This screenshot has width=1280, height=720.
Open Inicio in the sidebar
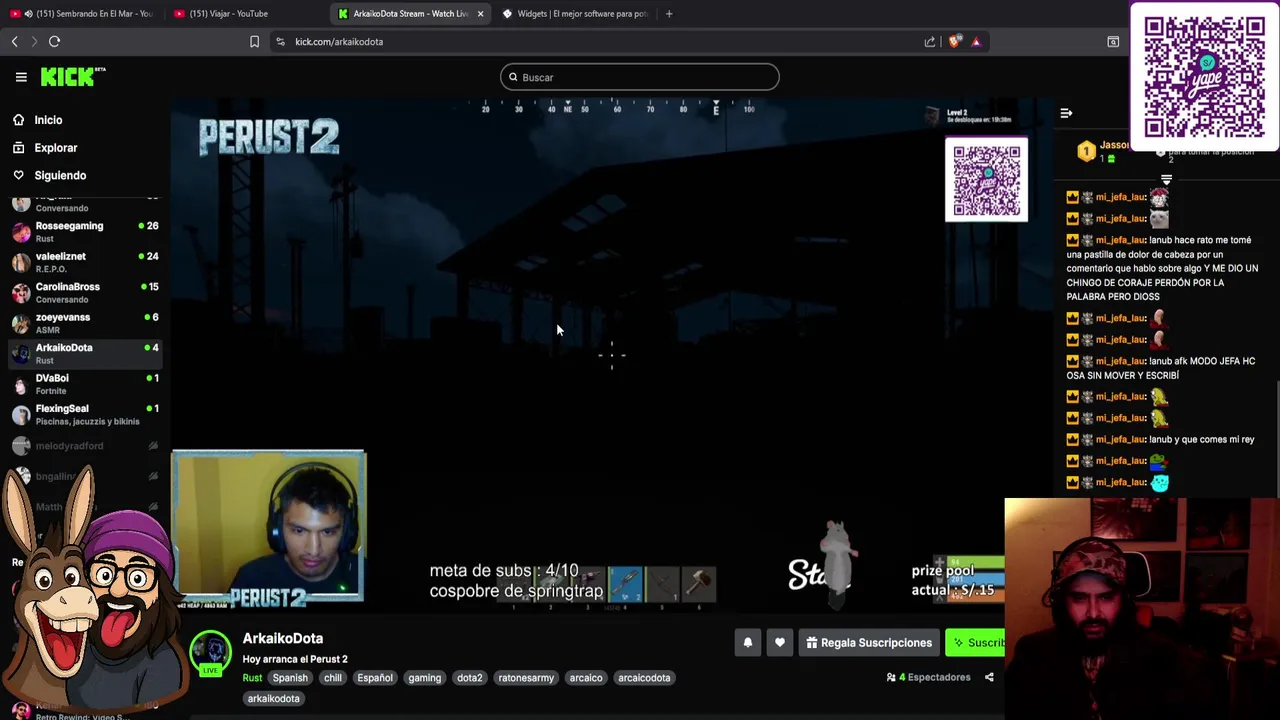click(48, 120)
